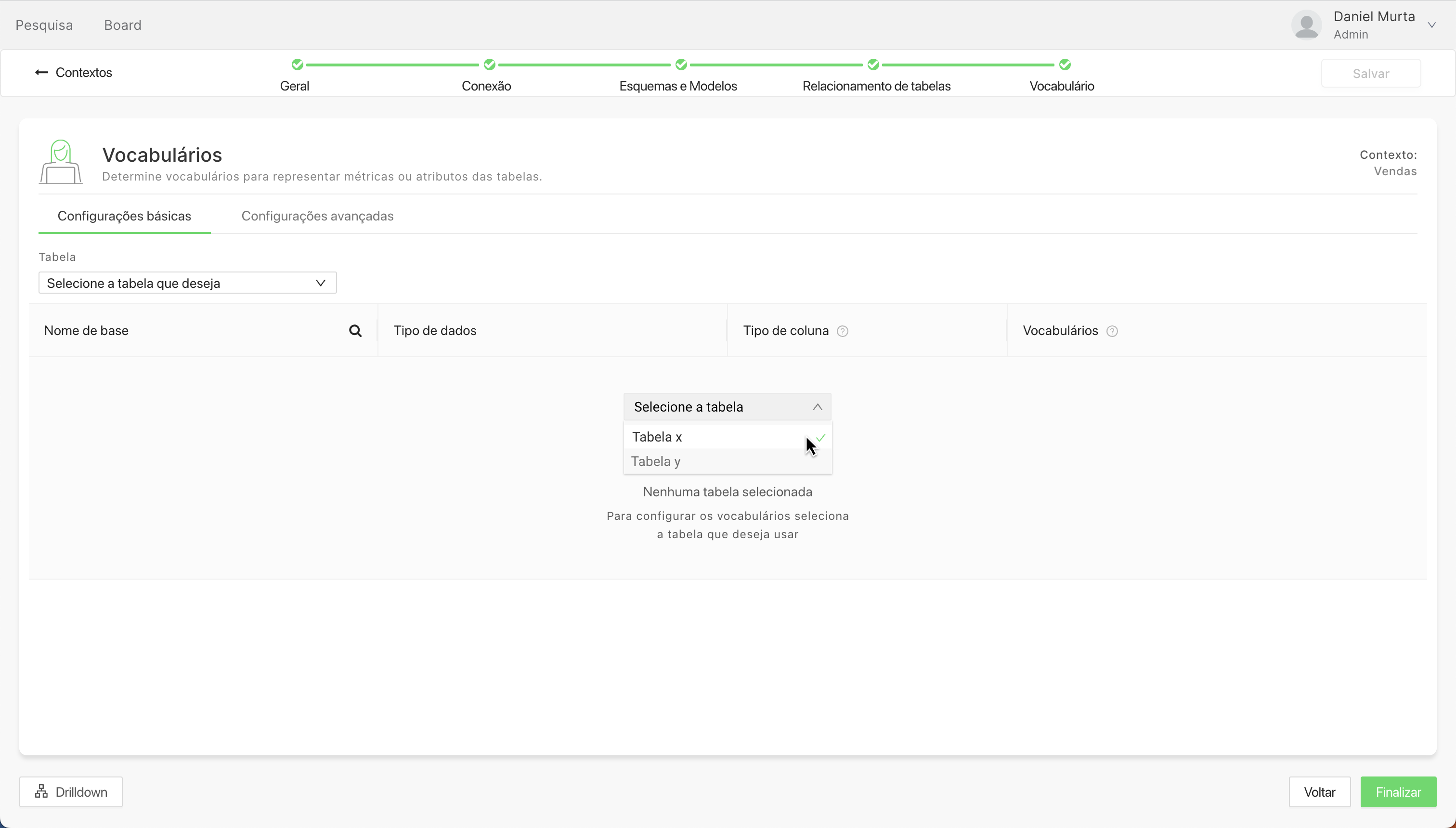The width and height of the screenshot is (1456, 828).
Task: Click the Relacionamento de tabelas step checkmark
Action: click(873, 64)
